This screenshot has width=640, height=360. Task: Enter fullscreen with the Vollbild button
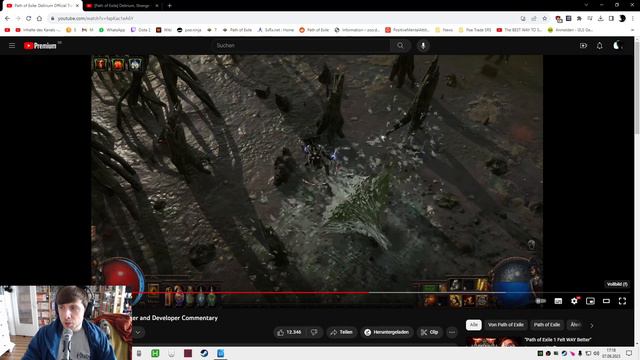point(622,301)
